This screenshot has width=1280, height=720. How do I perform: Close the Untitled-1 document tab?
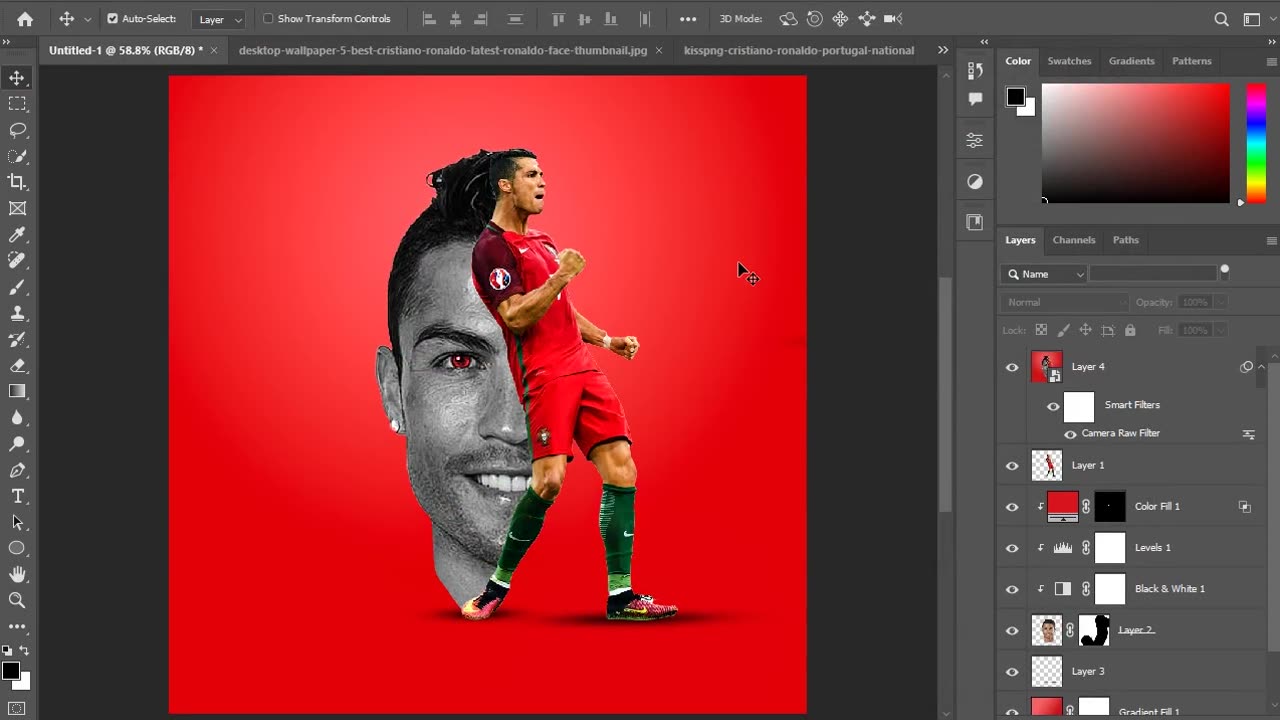pos(213,50)
